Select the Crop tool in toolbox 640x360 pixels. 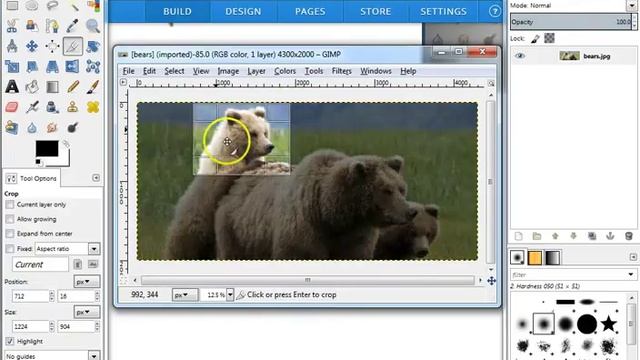[x=73, y=46]
